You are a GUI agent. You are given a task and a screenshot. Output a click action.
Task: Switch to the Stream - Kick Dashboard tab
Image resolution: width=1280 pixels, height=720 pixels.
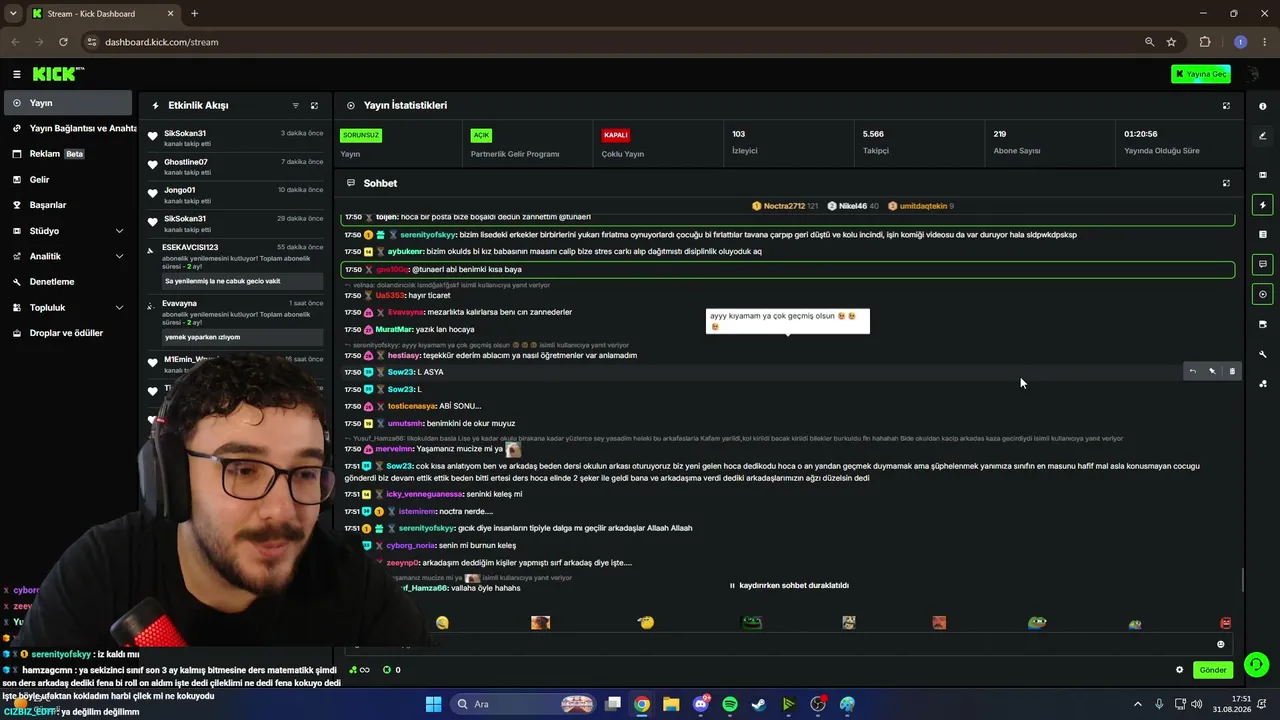[102, 14]
